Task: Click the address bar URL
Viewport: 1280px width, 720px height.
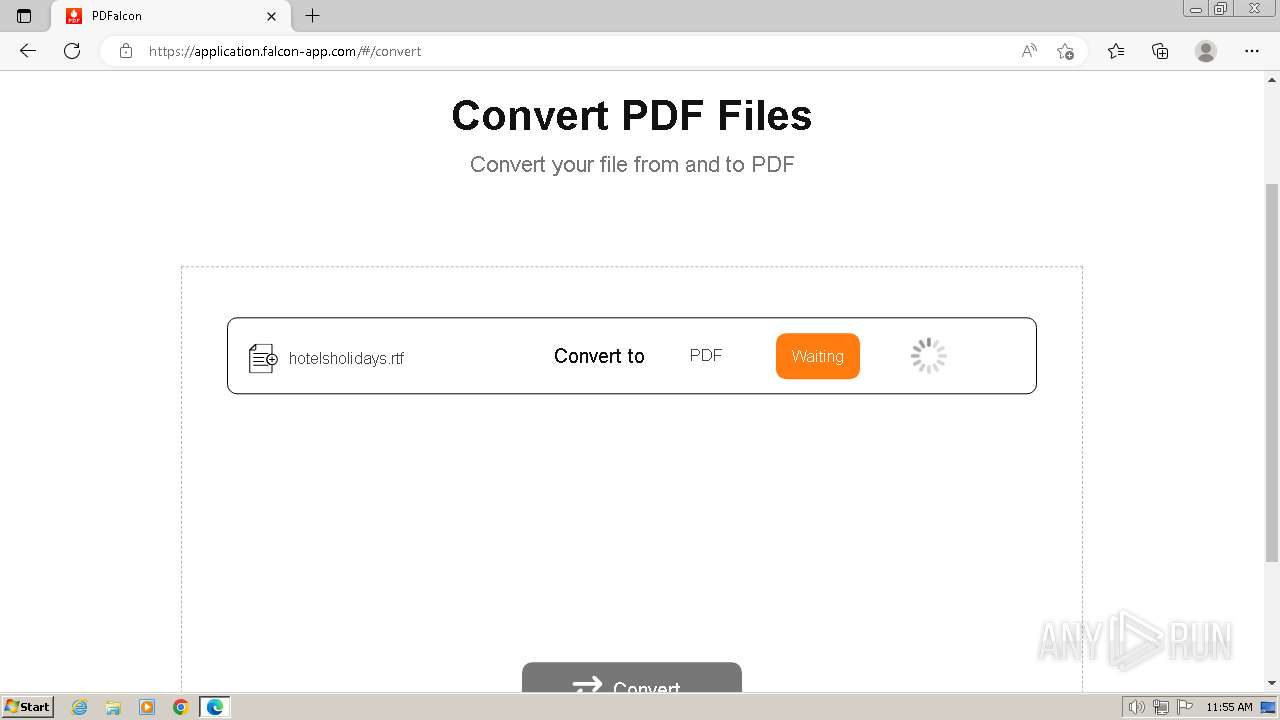Action: [285, 51]
